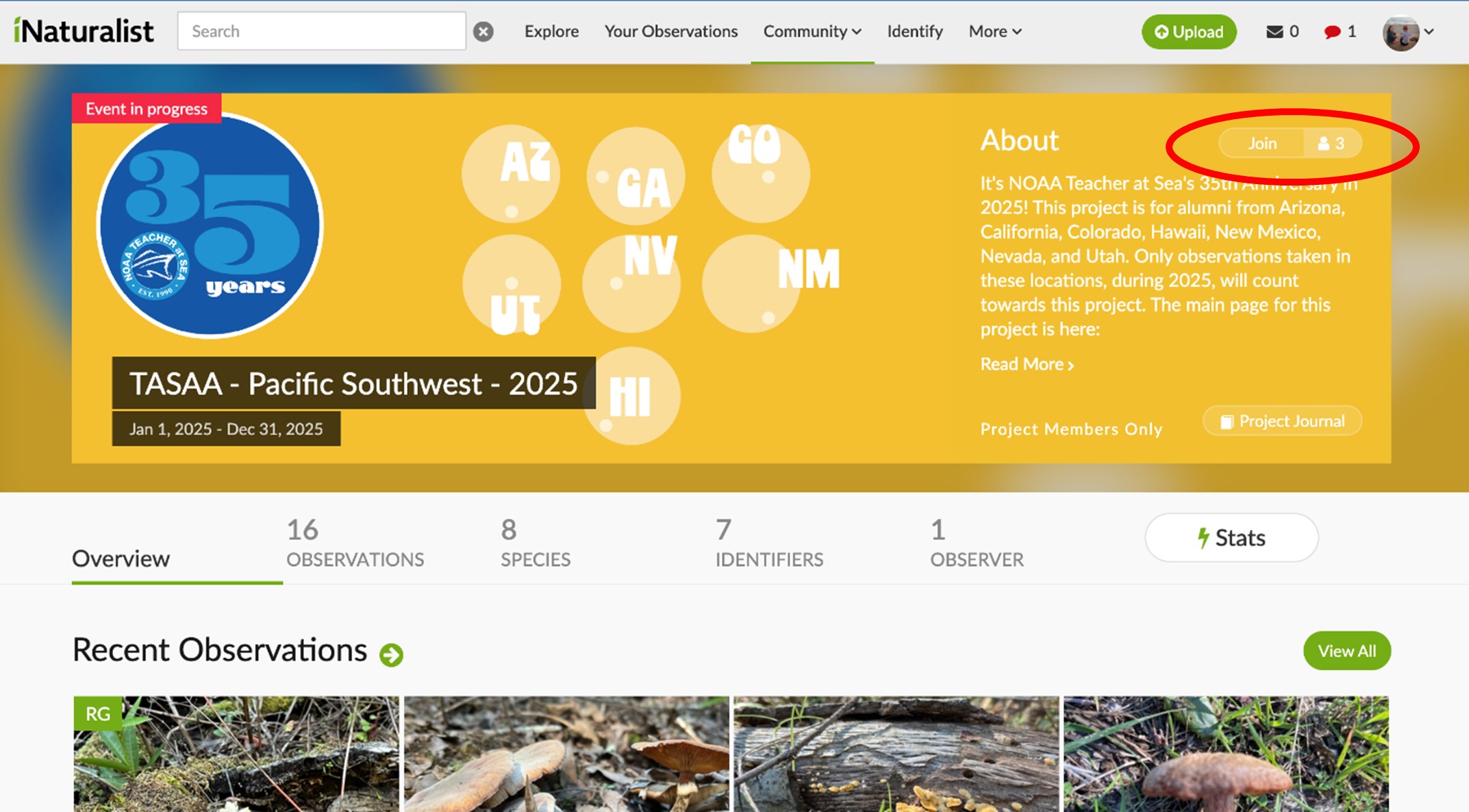Click the Jan 1, 2025 - Dec 31, 2025 date range
The image size is (1469, 812).
(x=226, y=429)
